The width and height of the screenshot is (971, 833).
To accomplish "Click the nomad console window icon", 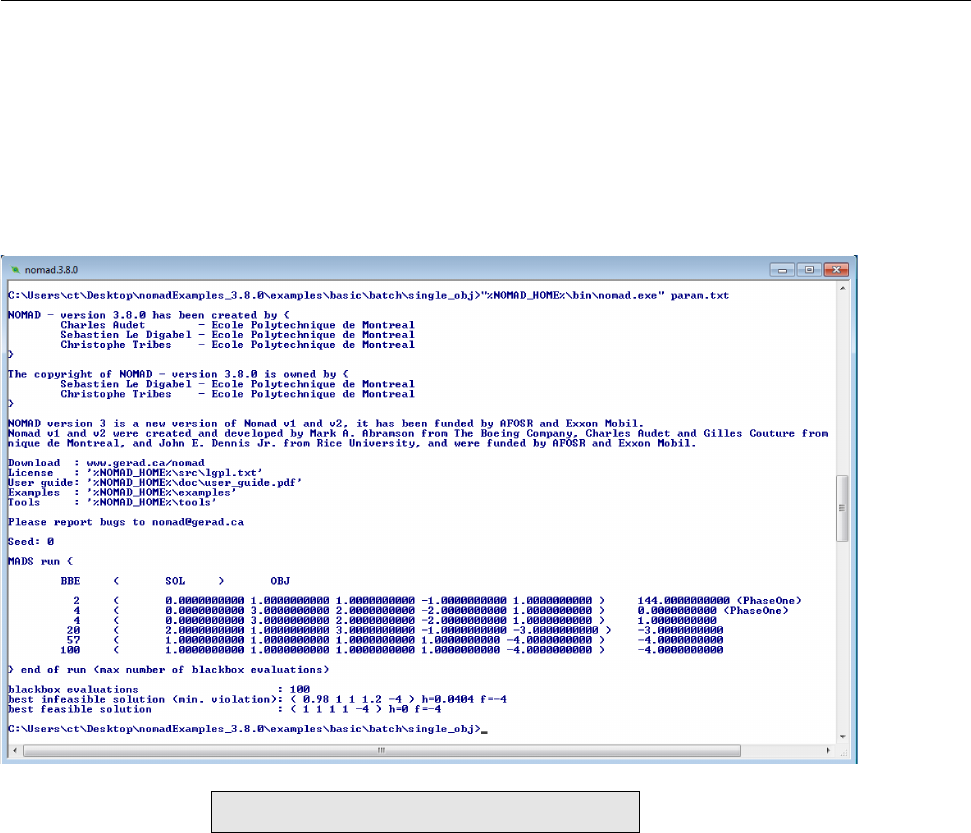I will coord(15,270).
